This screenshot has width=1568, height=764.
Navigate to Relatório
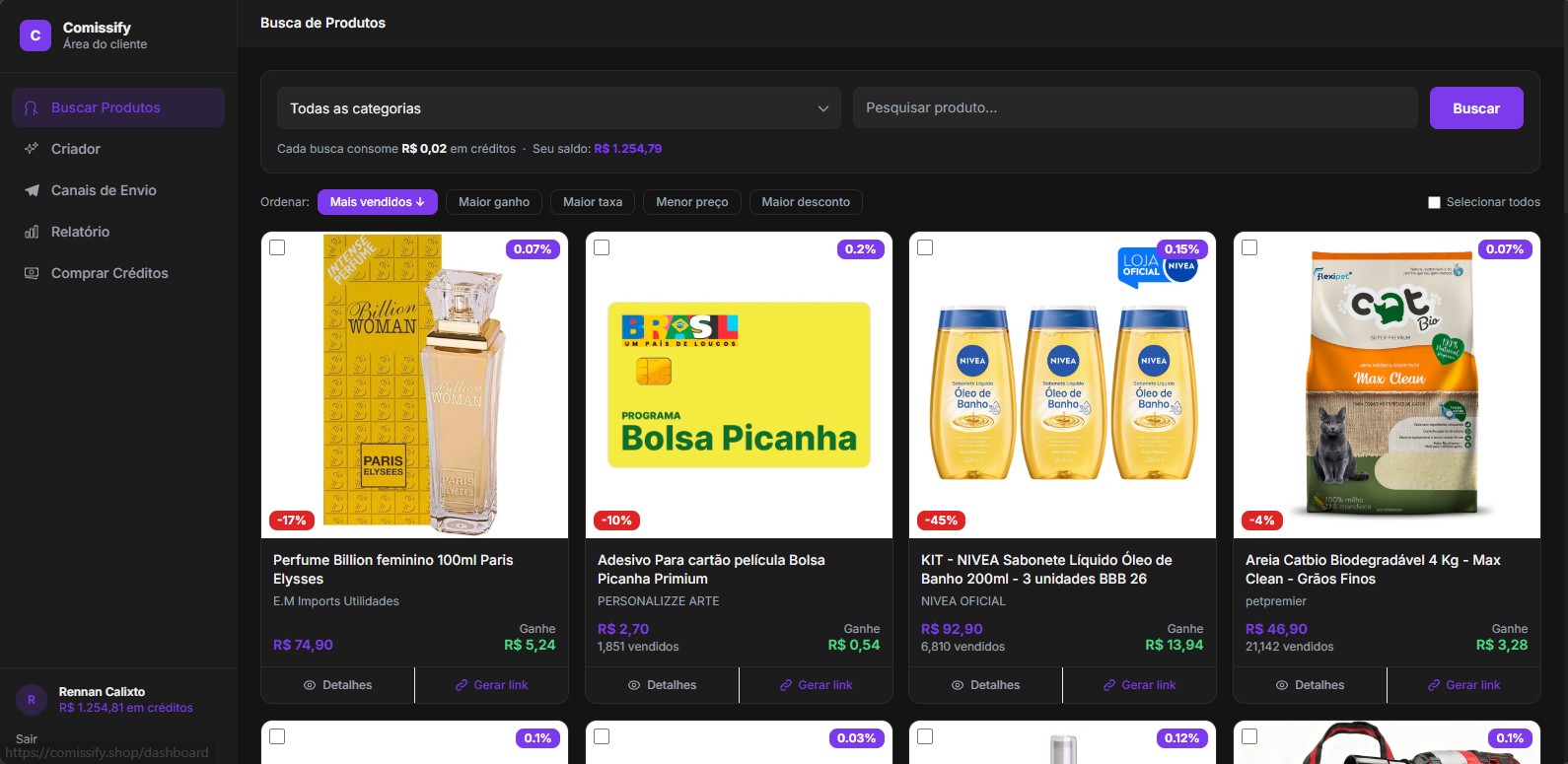pyautogui.click(x=118, y=232)
